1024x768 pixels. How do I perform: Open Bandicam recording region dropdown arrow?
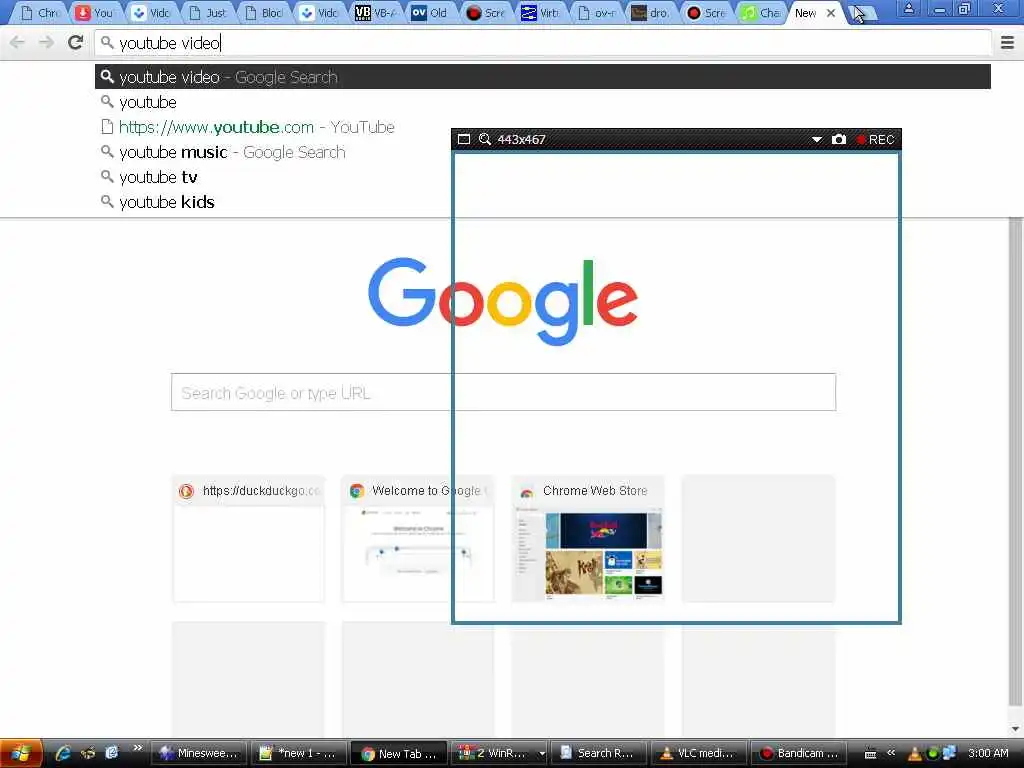tap(816, 139)
